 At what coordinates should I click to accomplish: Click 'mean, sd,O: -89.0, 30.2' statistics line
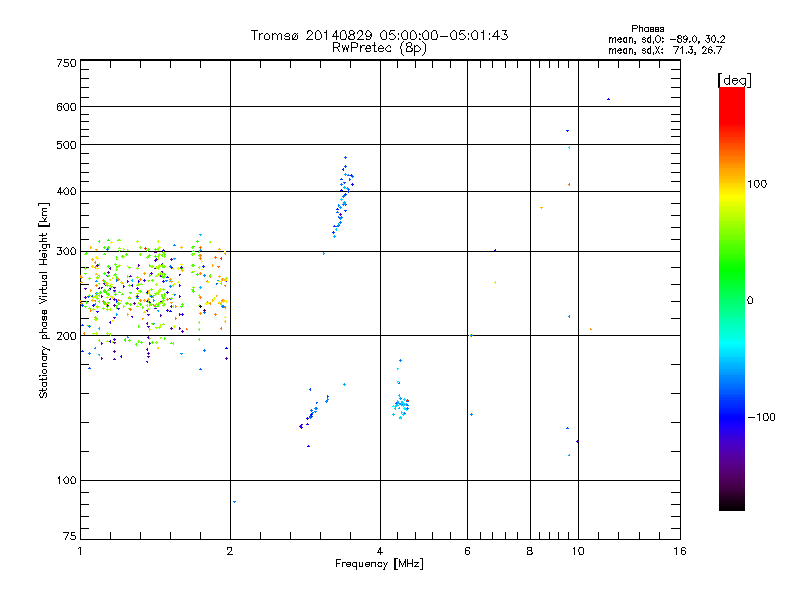666,39
